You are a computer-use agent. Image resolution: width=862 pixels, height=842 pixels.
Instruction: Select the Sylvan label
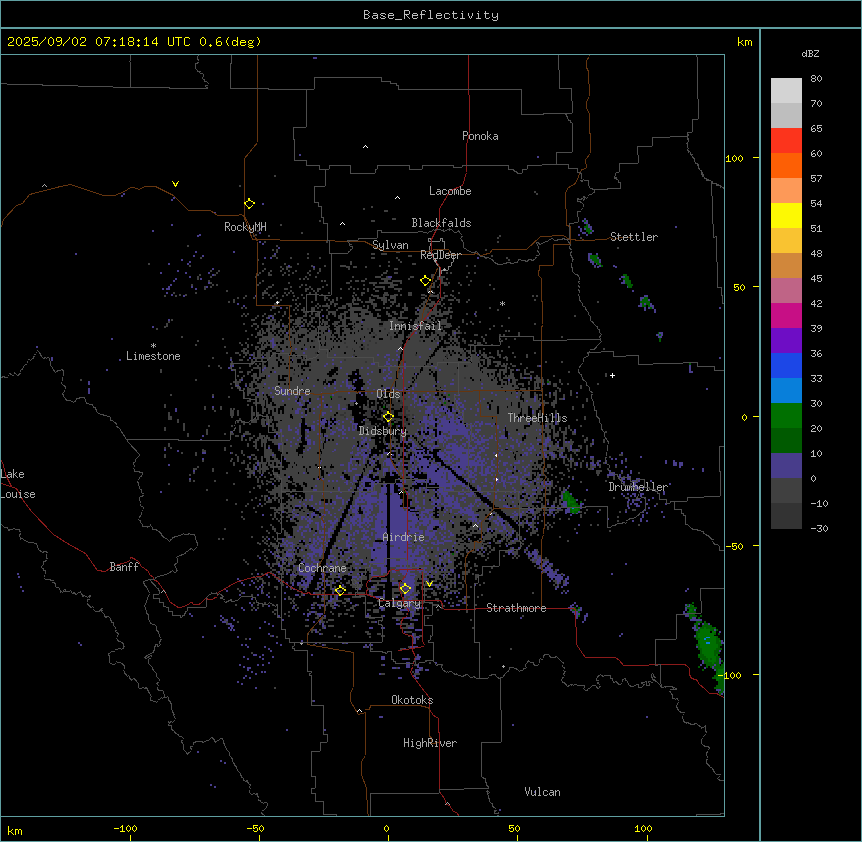390,245
